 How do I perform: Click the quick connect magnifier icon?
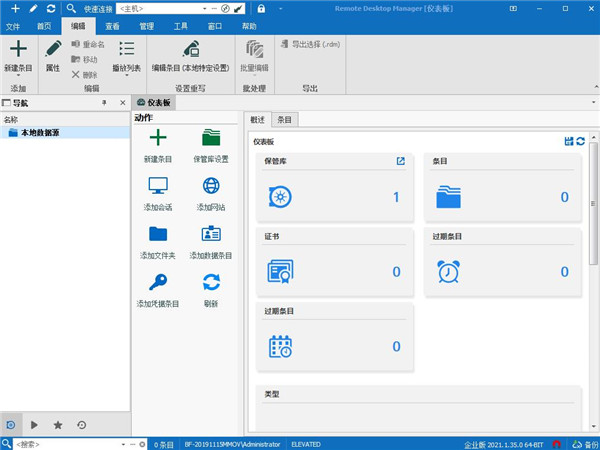[x=71, y=8]
